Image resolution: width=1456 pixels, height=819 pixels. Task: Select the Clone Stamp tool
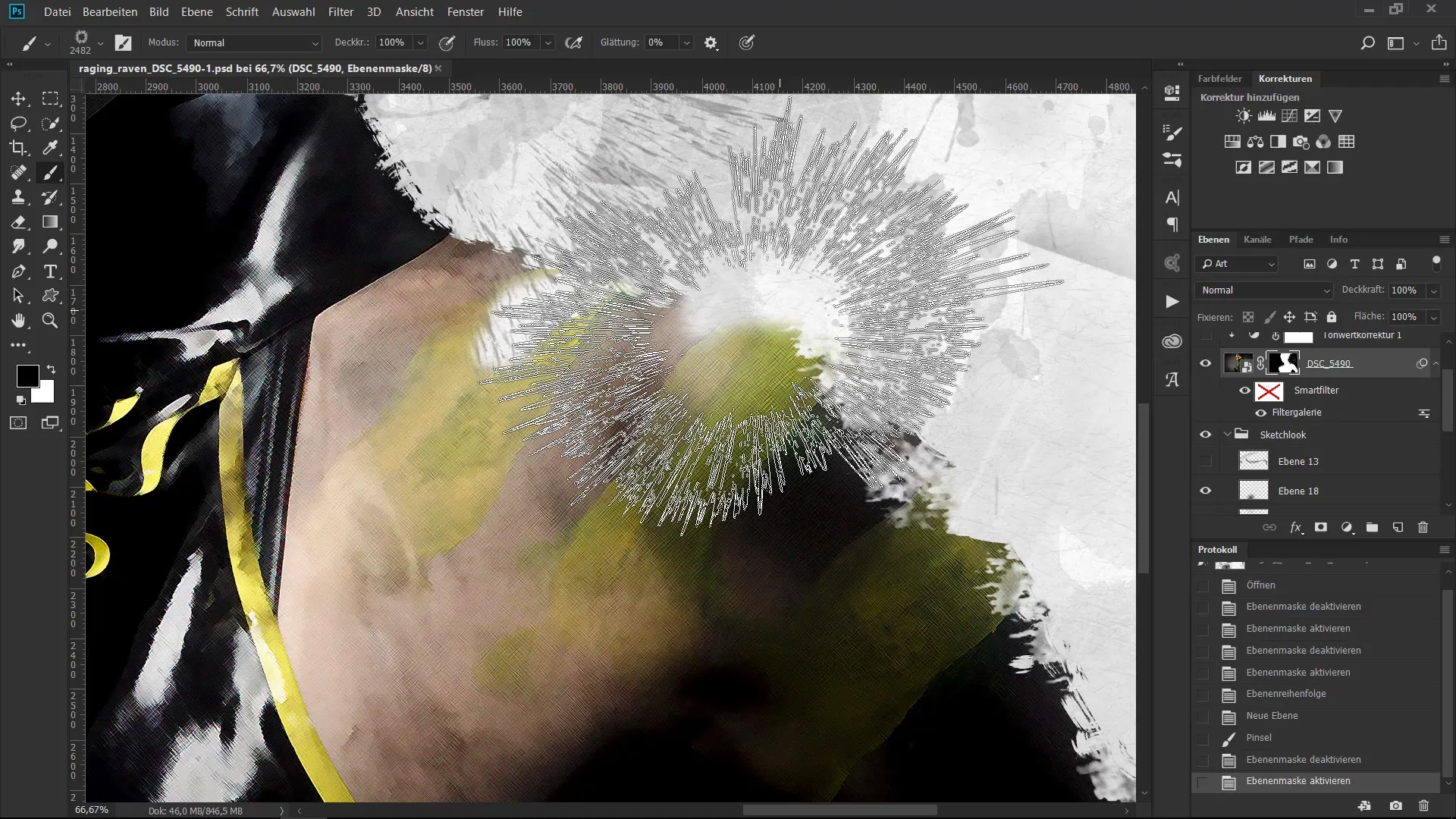(x=18, y=197)
